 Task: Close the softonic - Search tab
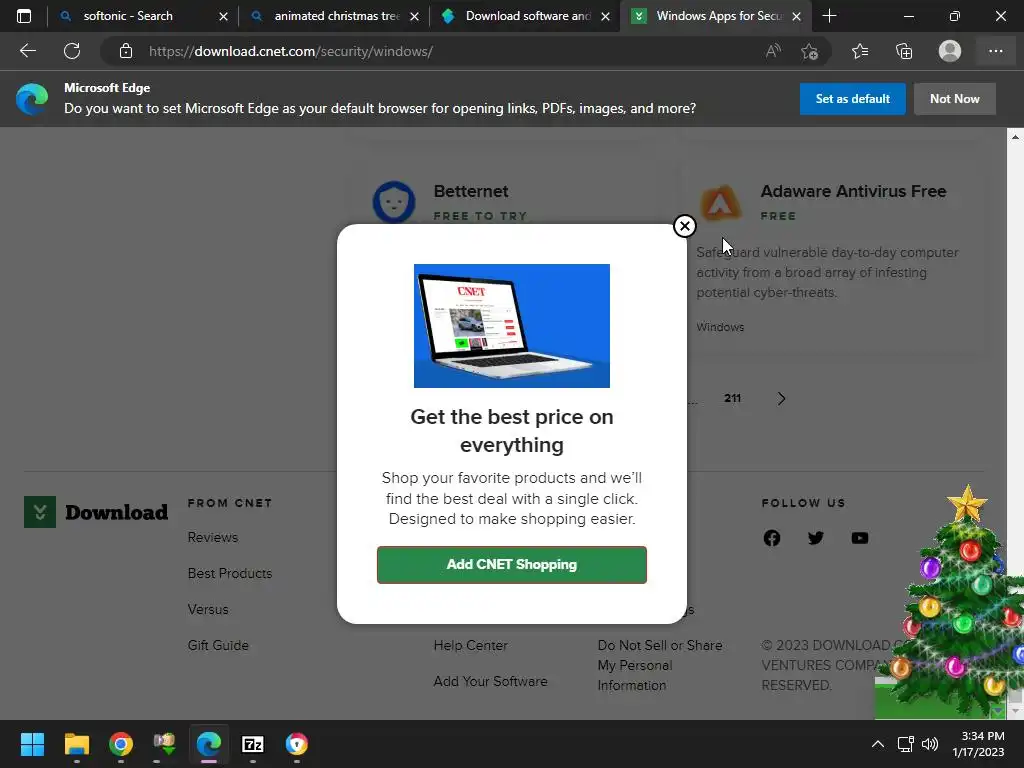223,16
